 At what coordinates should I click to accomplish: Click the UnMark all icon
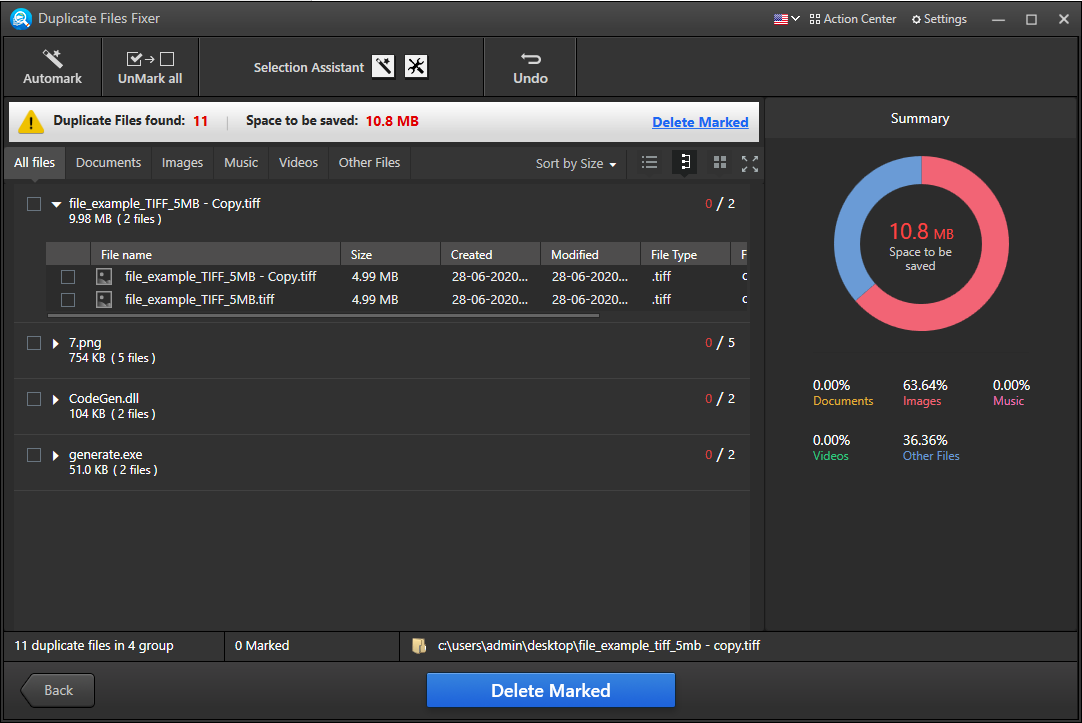pyautogui.click(x=150, y=59)
